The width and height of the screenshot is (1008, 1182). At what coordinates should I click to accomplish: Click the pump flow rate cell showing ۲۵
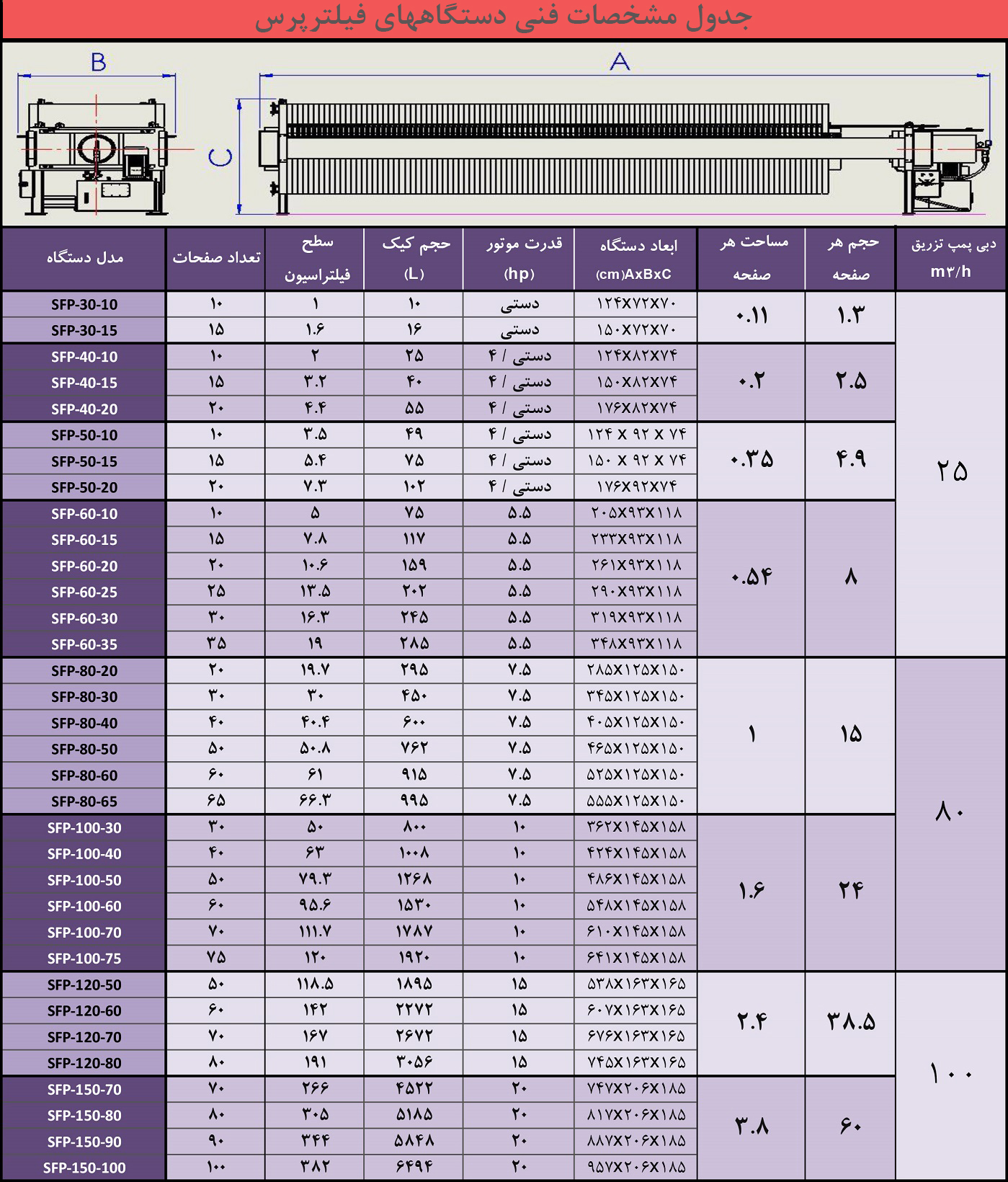click(x=951, y=472)
